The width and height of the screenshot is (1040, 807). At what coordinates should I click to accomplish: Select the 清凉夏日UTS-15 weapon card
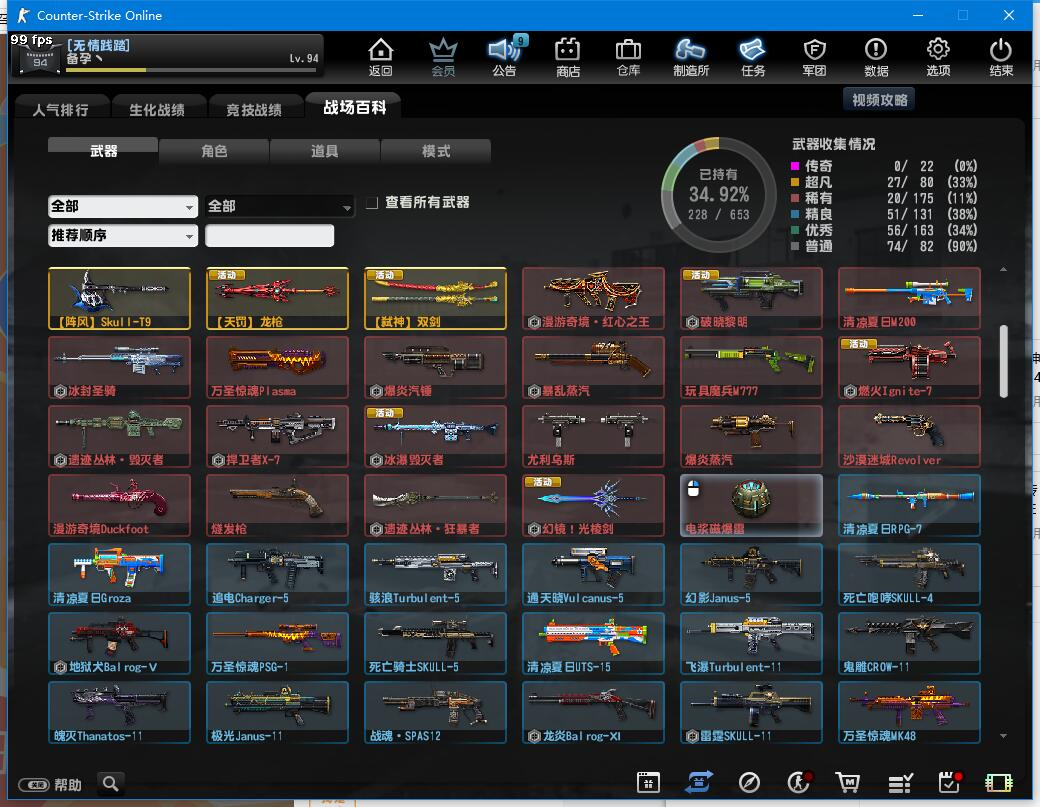593,643
